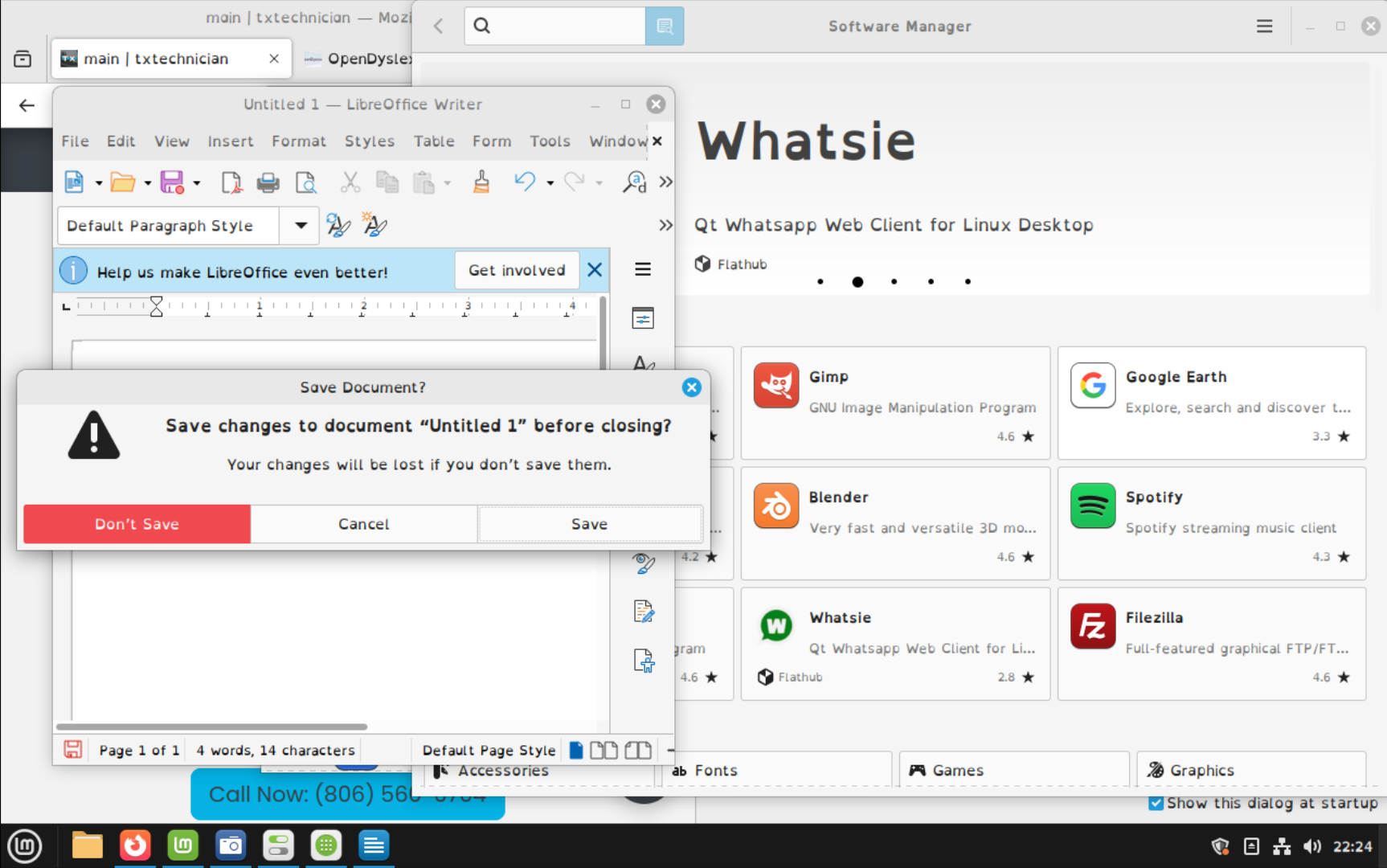1387x868 pixels.
Task: Click the Print icon in Writer toolbar
Action: point(268,182)
